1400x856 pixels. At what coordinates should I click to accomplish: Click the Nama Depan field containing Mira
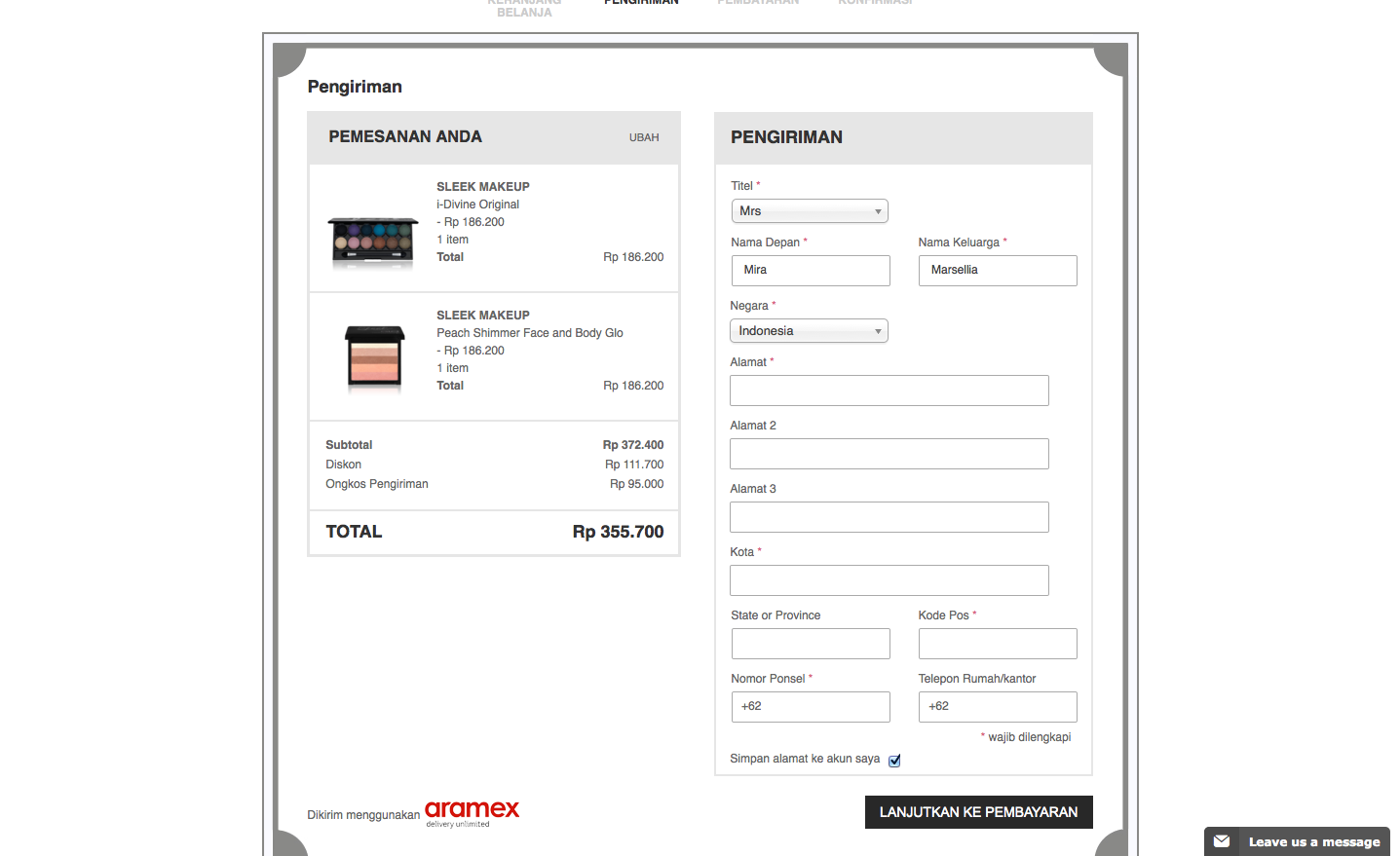tap(811, 271)
